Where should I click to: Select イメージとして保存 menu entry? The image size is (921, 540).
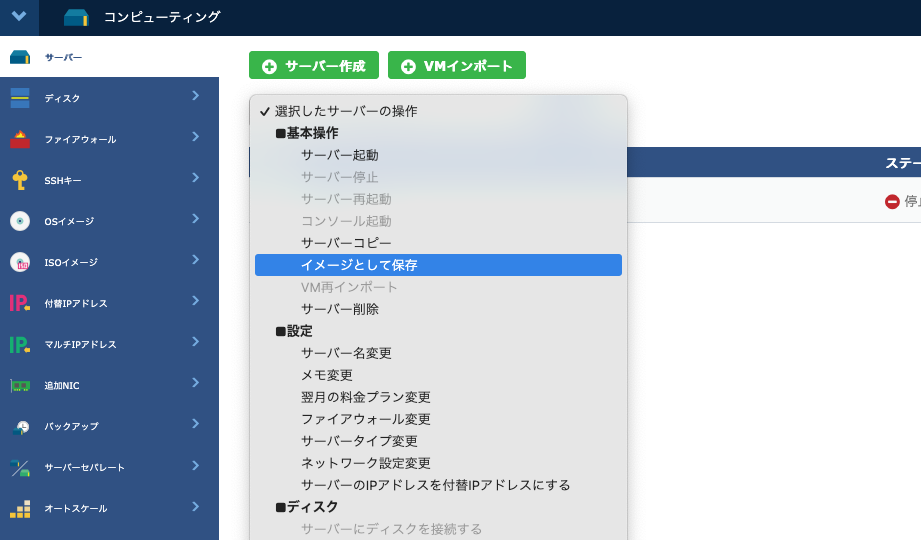coord(438,265)
